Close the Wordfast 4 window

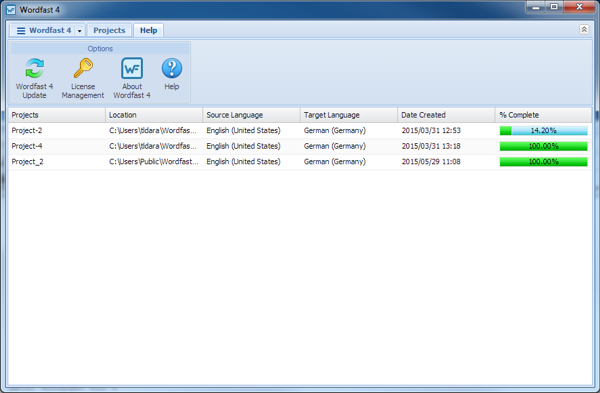(579, 7)
